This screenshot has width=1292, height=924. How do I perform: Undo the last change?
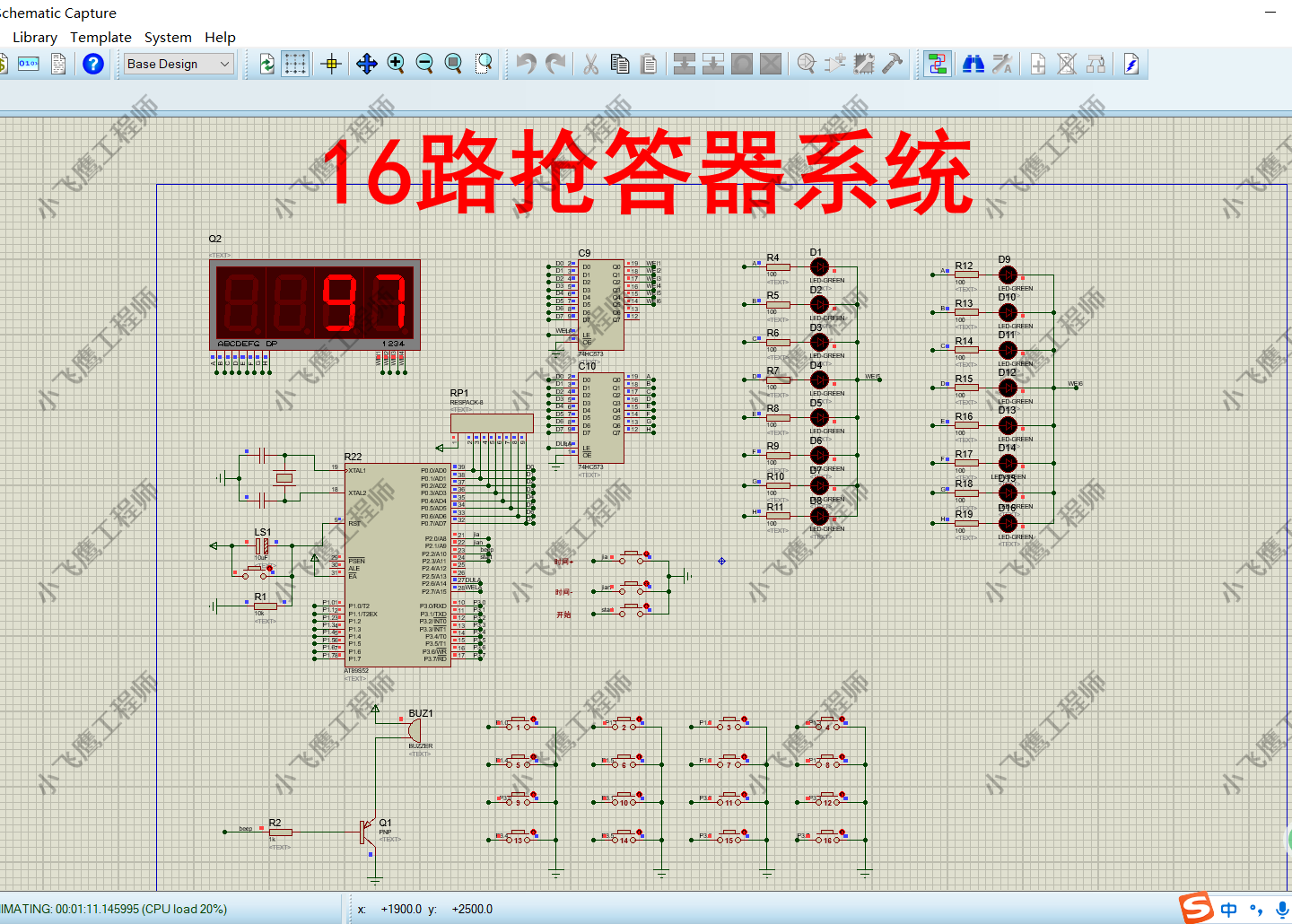527,64
